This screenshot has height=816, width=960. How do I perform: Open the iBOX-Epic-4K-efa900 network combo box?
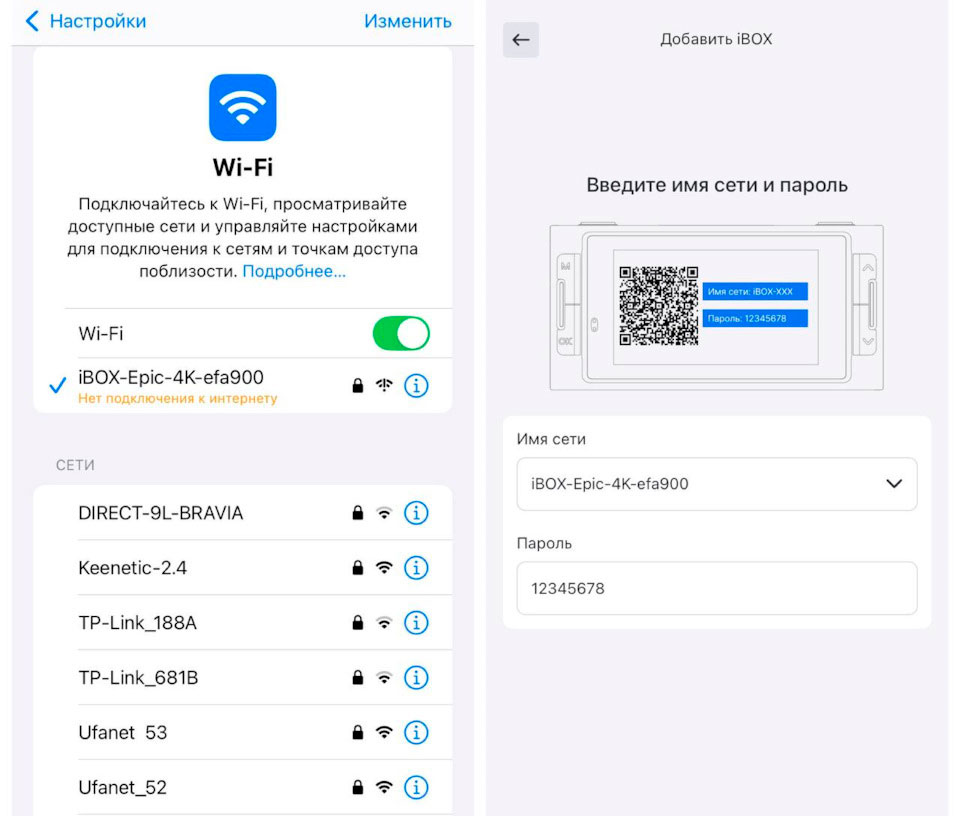pos(717,484)
